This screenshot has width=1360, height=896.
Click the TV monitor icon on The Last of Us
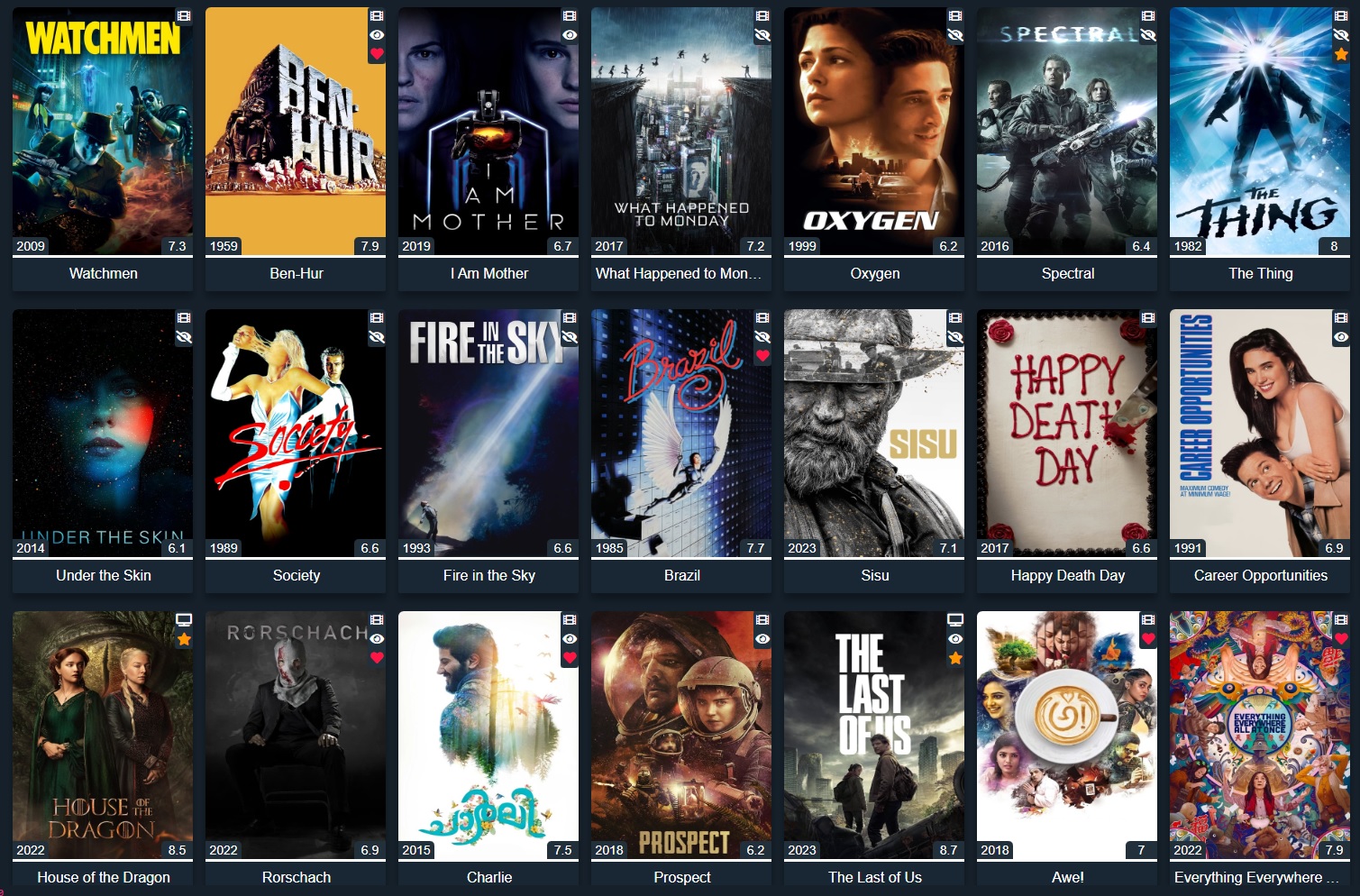point(955,620)
